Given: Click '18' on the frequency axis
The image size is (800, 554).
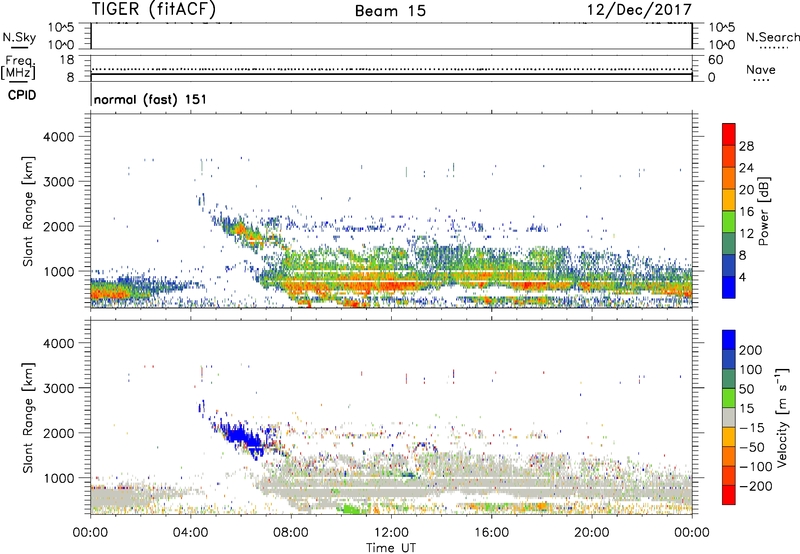Looking at the screenshot, I should pyautogui.click(x=67, y=60).
